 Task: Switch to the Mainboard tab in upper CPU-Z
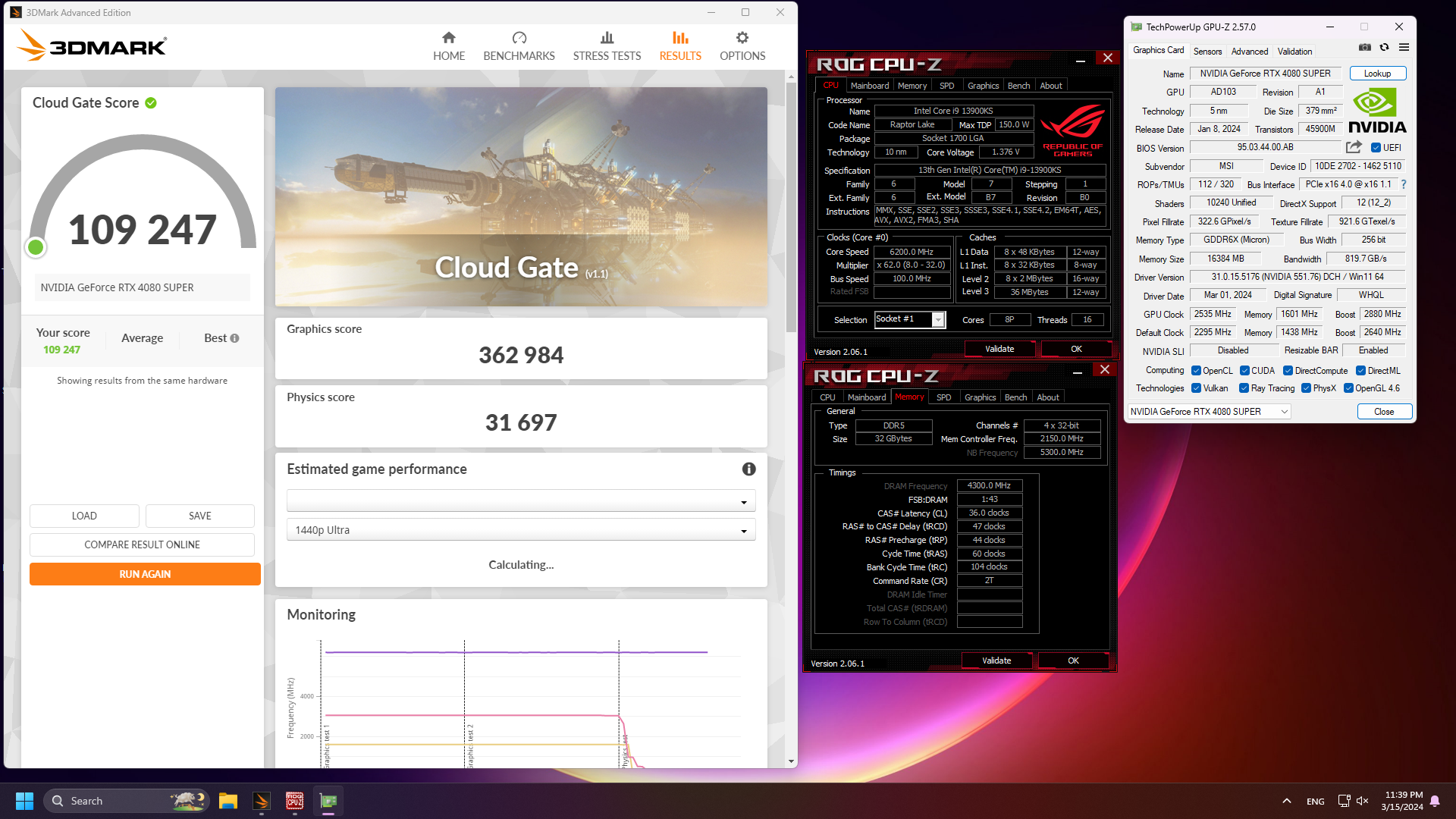[869, 86]
